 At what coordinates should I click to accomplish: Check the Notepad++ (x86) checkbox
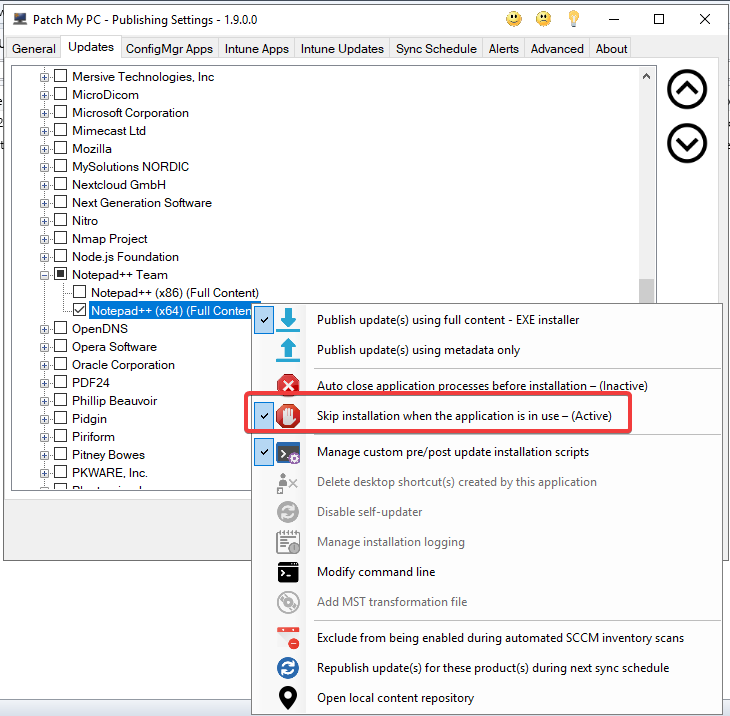(x=80, y=292)
